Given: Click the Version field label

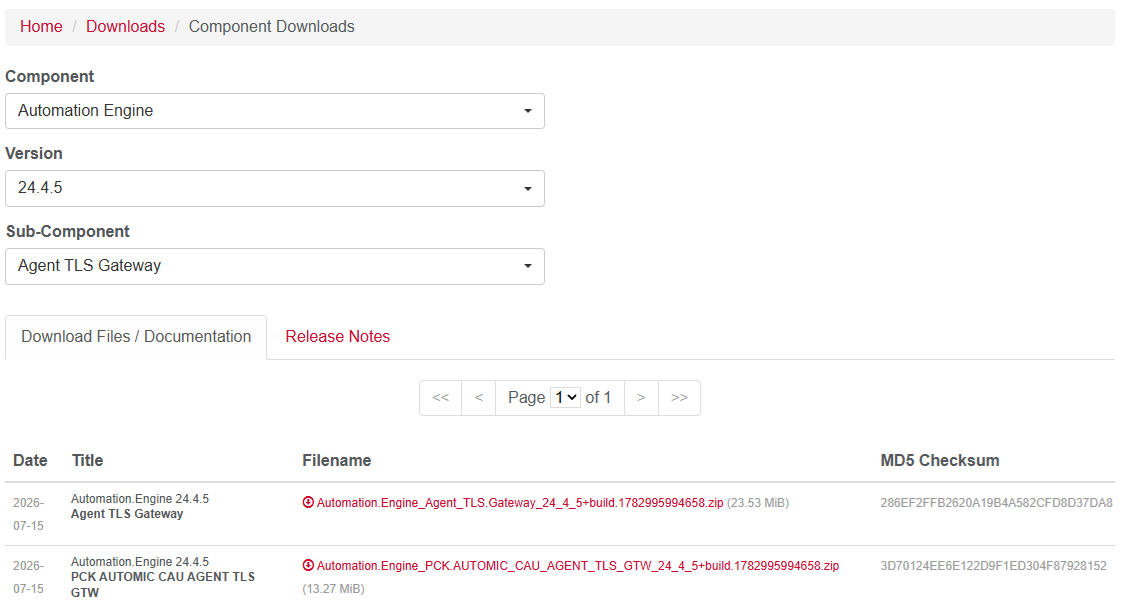Looking at the screenshot, I should (x=34, y=153).
